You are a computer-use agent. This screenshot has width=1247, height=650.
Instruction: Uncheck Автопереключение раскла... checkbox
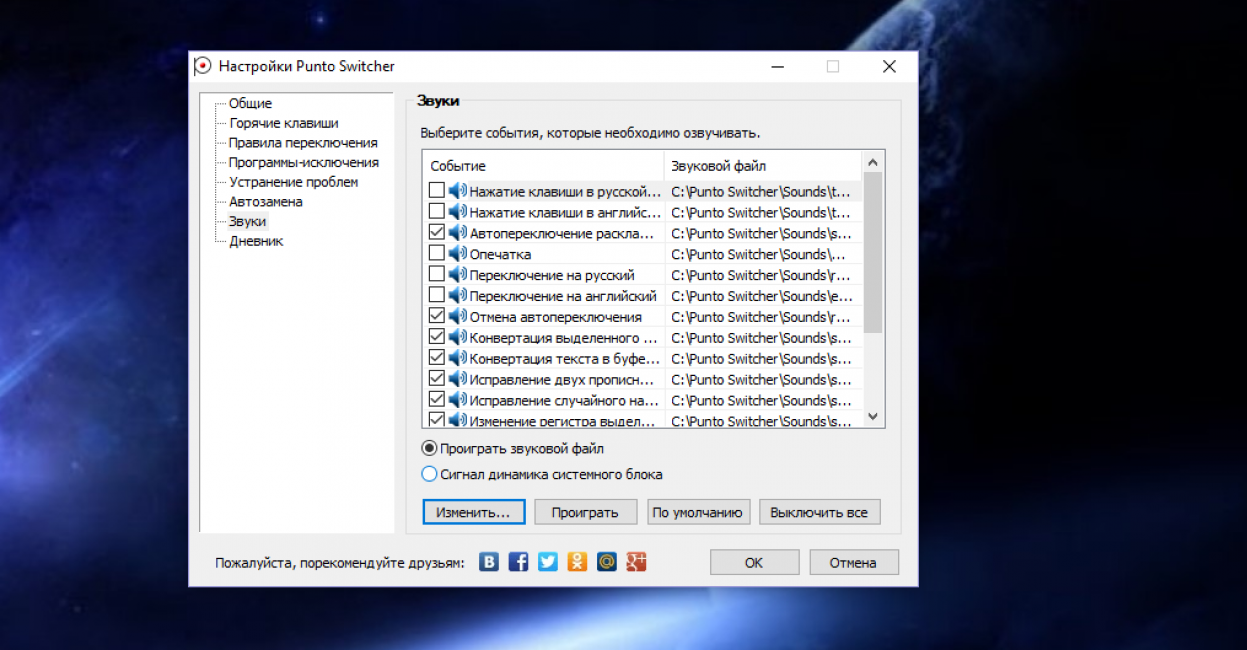tap(437, 233)
